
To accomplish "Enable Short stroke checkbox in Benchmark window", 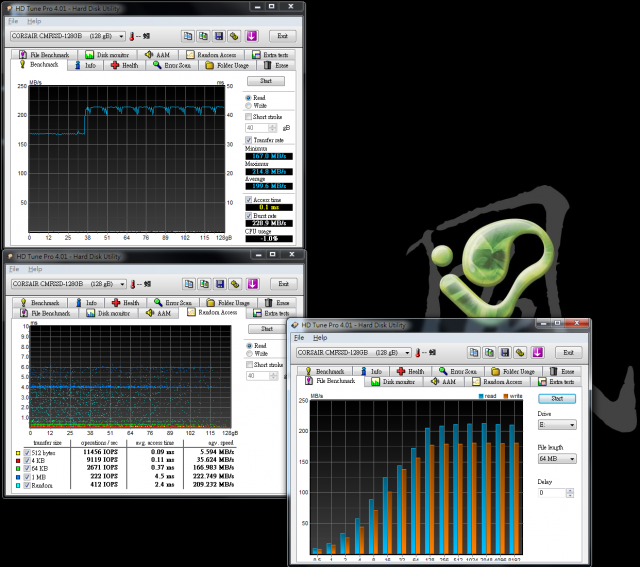I will click(248, 117).
